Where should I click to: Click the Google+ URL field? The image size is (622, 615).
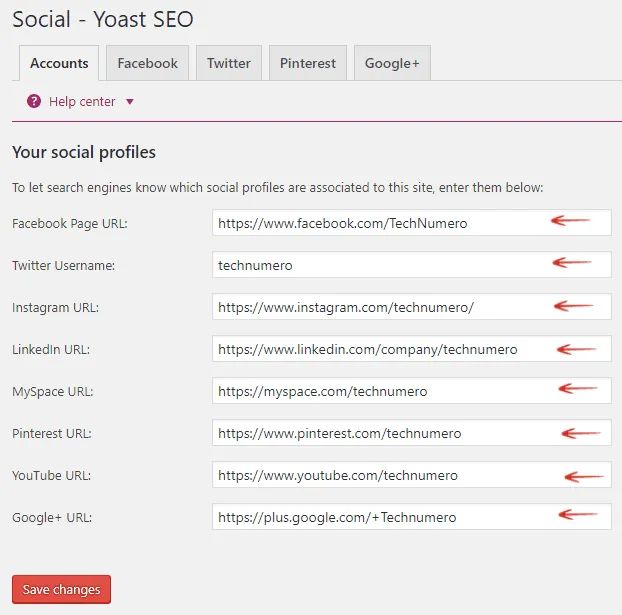coord(412,517)
